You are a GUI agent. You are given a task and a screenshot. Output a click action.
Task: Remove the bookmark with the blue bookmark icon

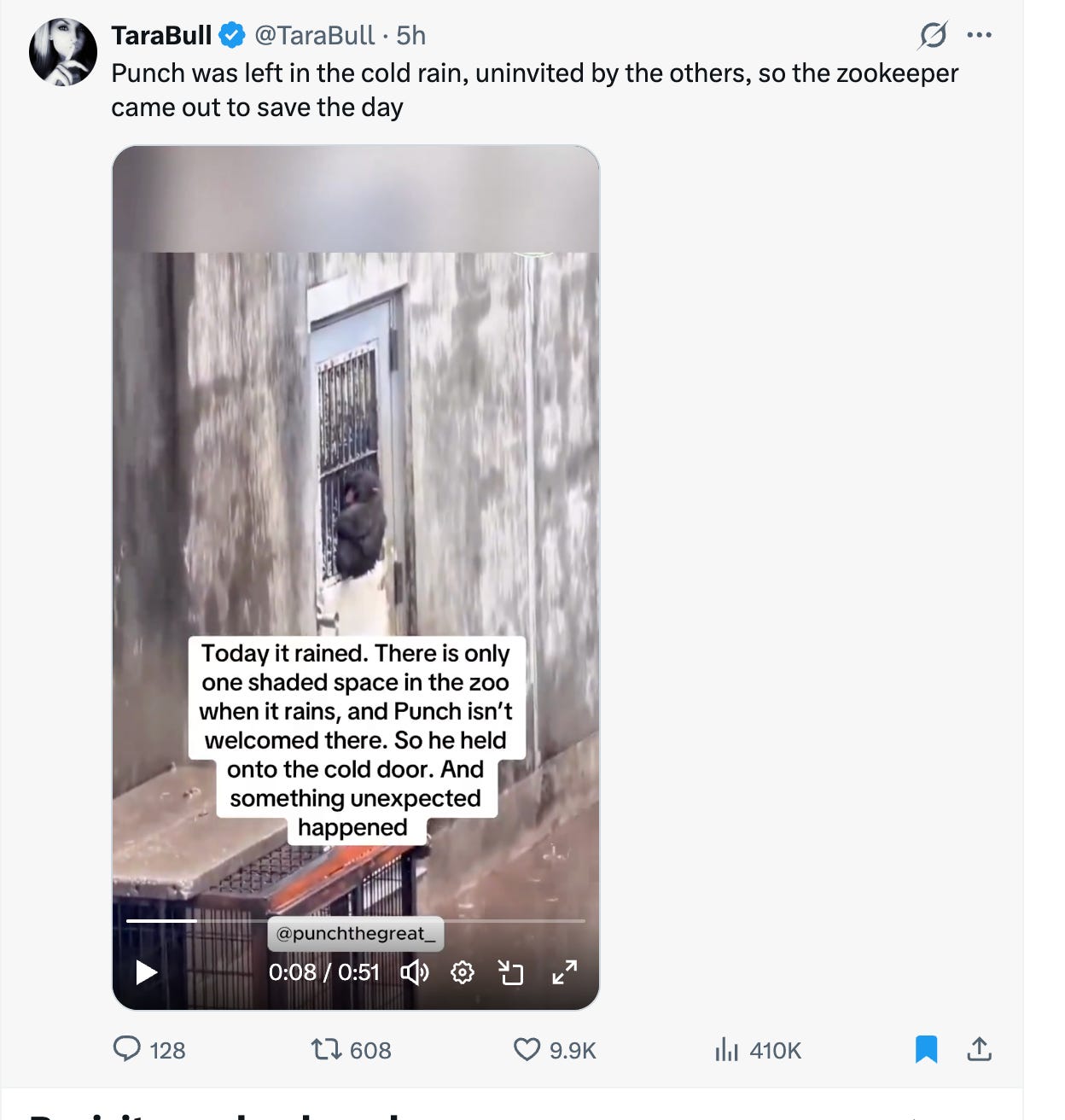click(x=926, y=1049)
